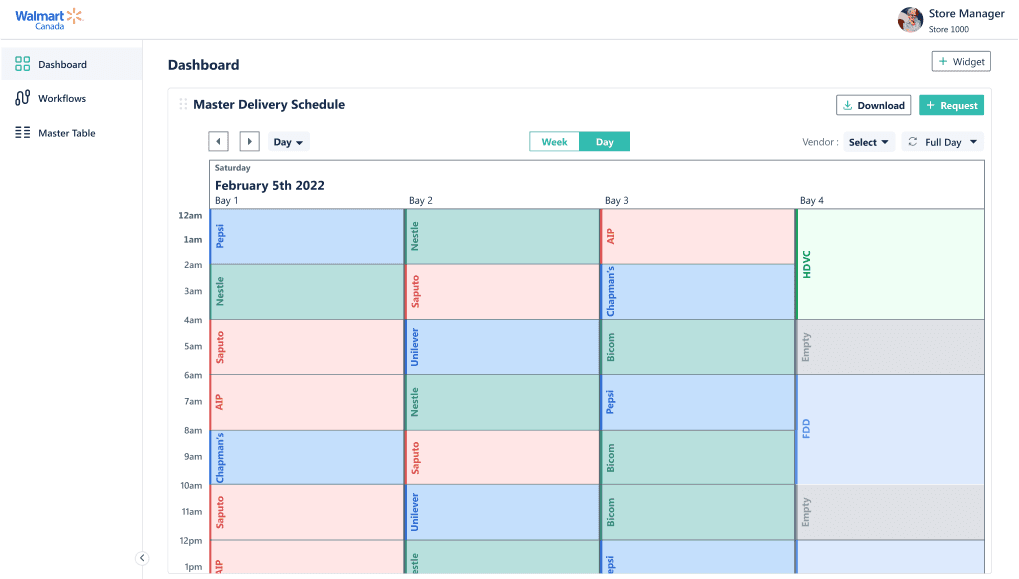Screen dimensions: 1019x579
Task: Select the Nestle block in Bay 2 at 12am
Action: click(502, 237)
